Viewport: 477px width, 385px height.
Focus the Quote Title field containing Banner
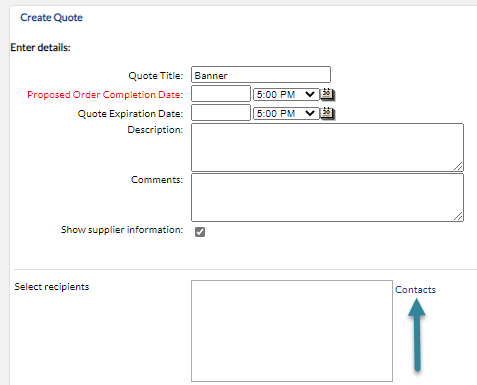[261, 75]
